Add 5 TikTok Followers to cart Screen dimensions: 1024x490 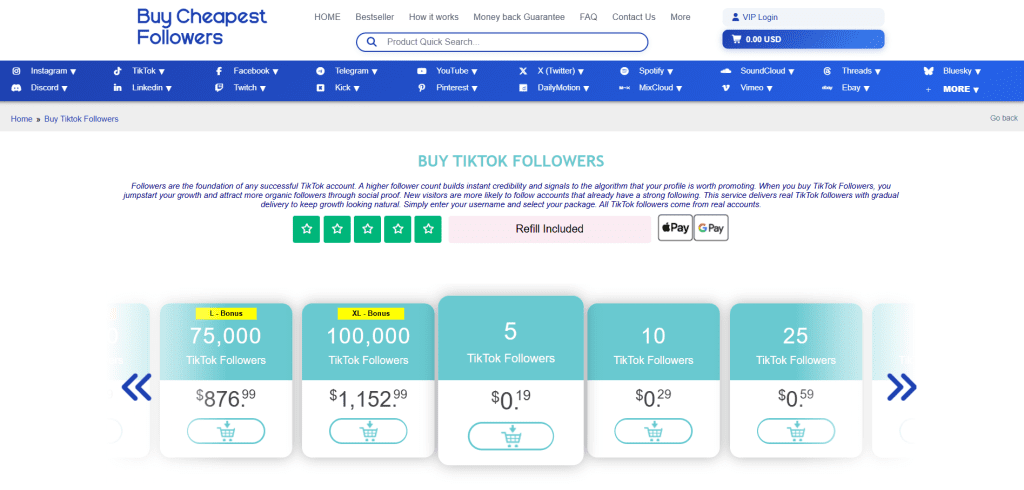pos(511,436)
